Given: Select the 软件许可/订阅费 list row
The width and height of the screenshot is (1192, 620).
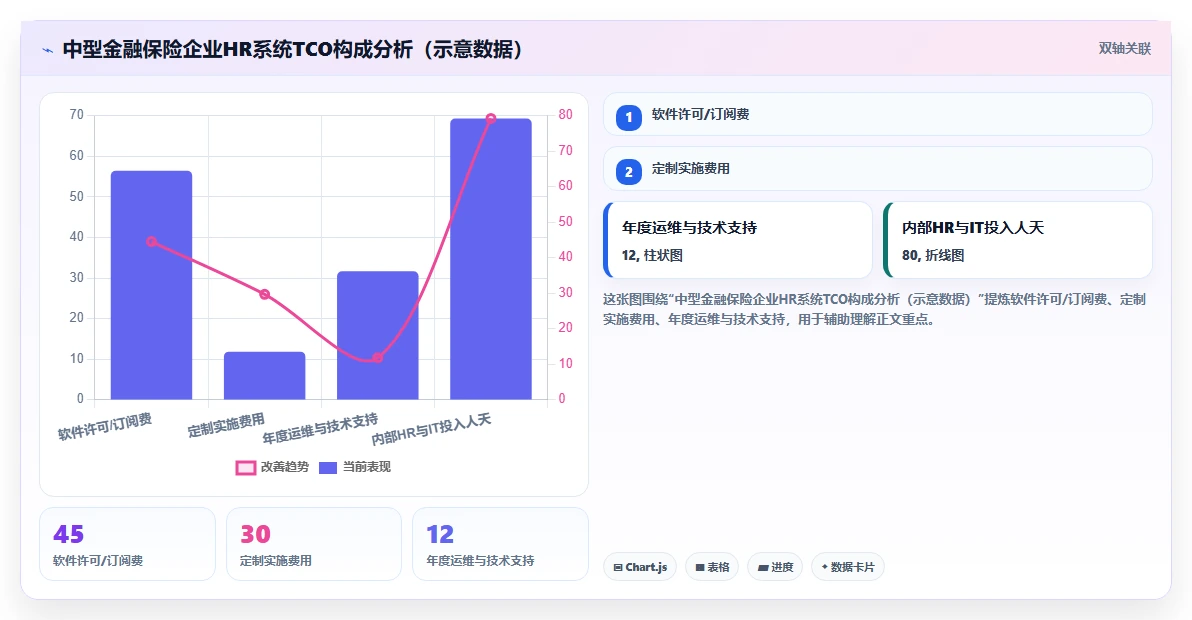Looking at the screenshot, I should (x=877, y=115).
